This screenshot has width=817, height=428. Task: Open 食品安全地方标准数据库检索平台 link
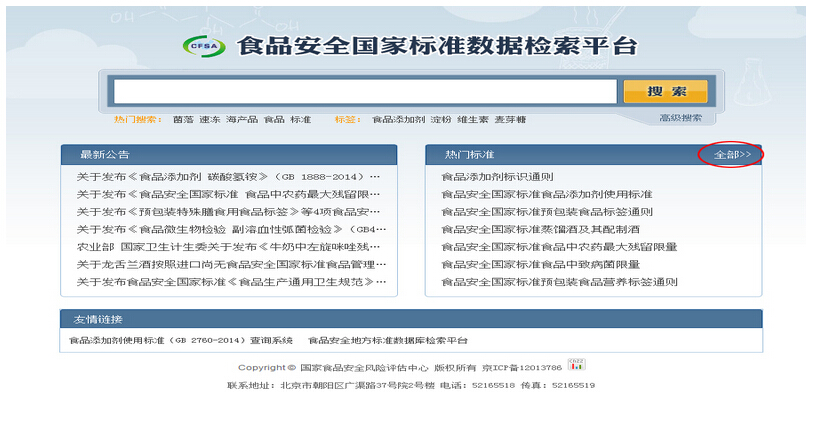click(x=388, y=340)
